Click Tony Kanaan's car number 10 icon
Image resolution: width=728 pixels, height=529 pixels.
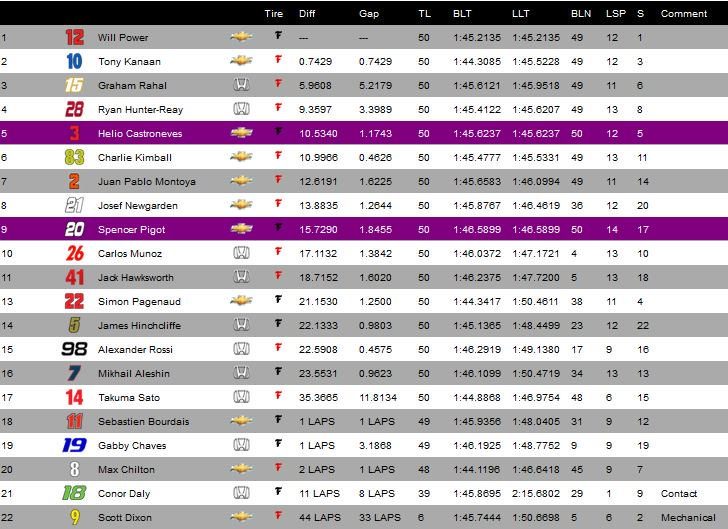pyautogui.click(x=74, y=61)
